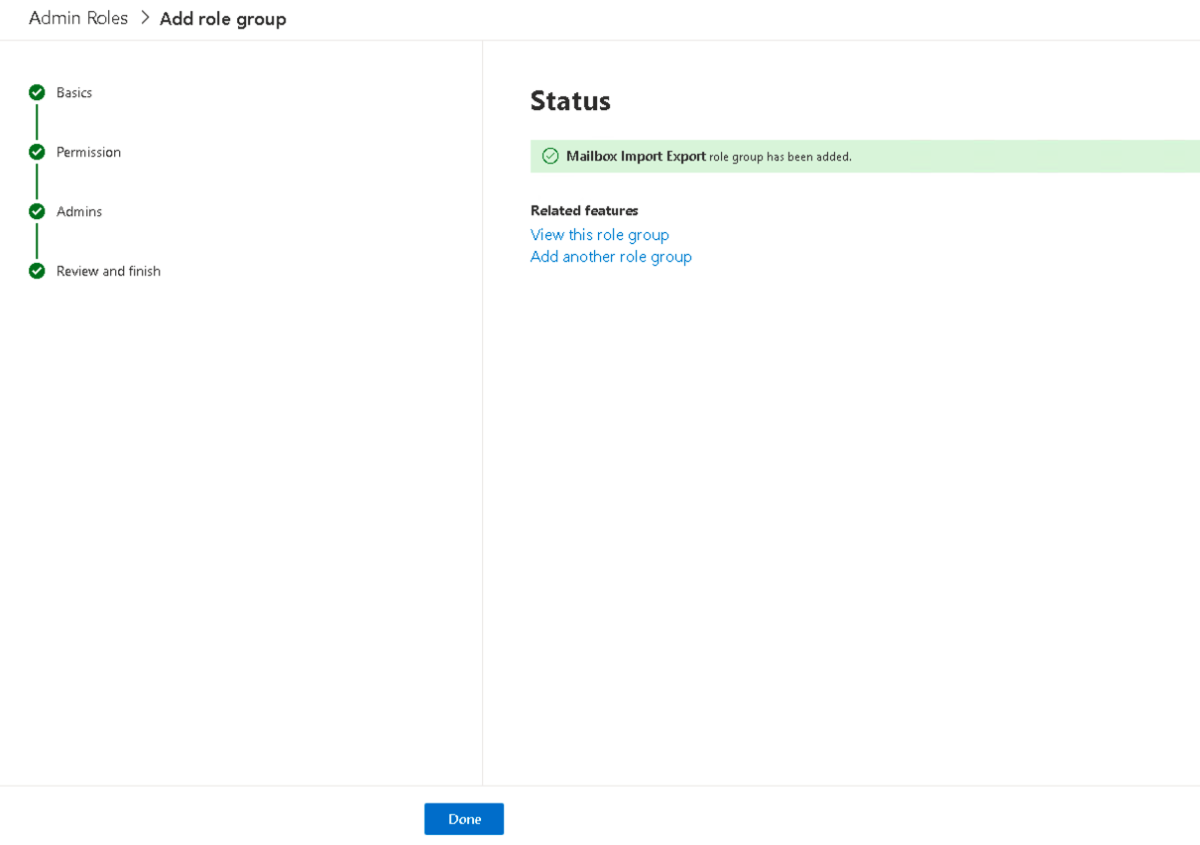The width and height of the screenshot is (1200, 845).
Task: Select the Review and finish step label
Action: [x=108, y=271]
